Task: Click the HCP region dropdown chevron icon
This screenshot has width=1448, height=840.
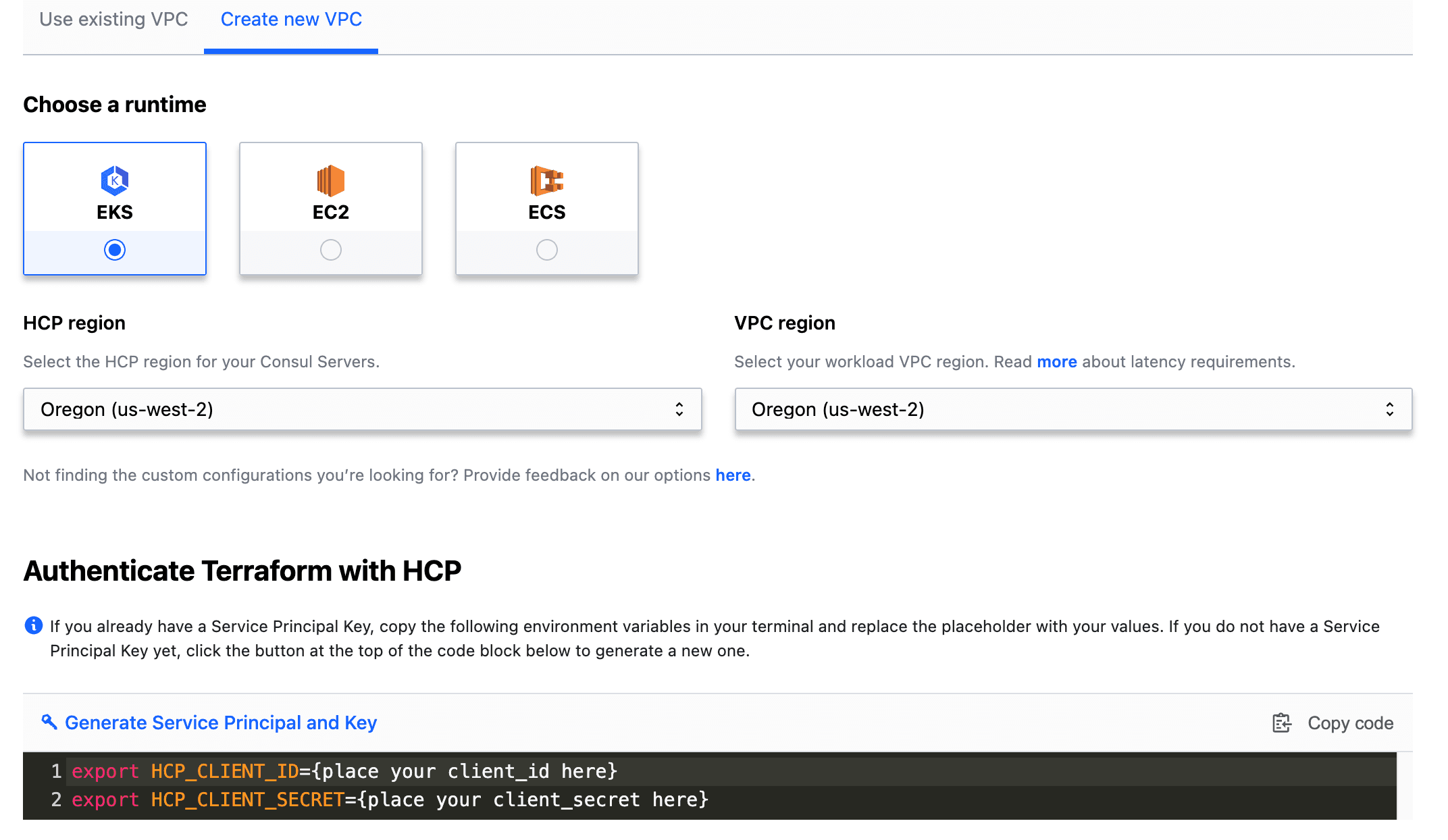Action: (x=679, y=409)
